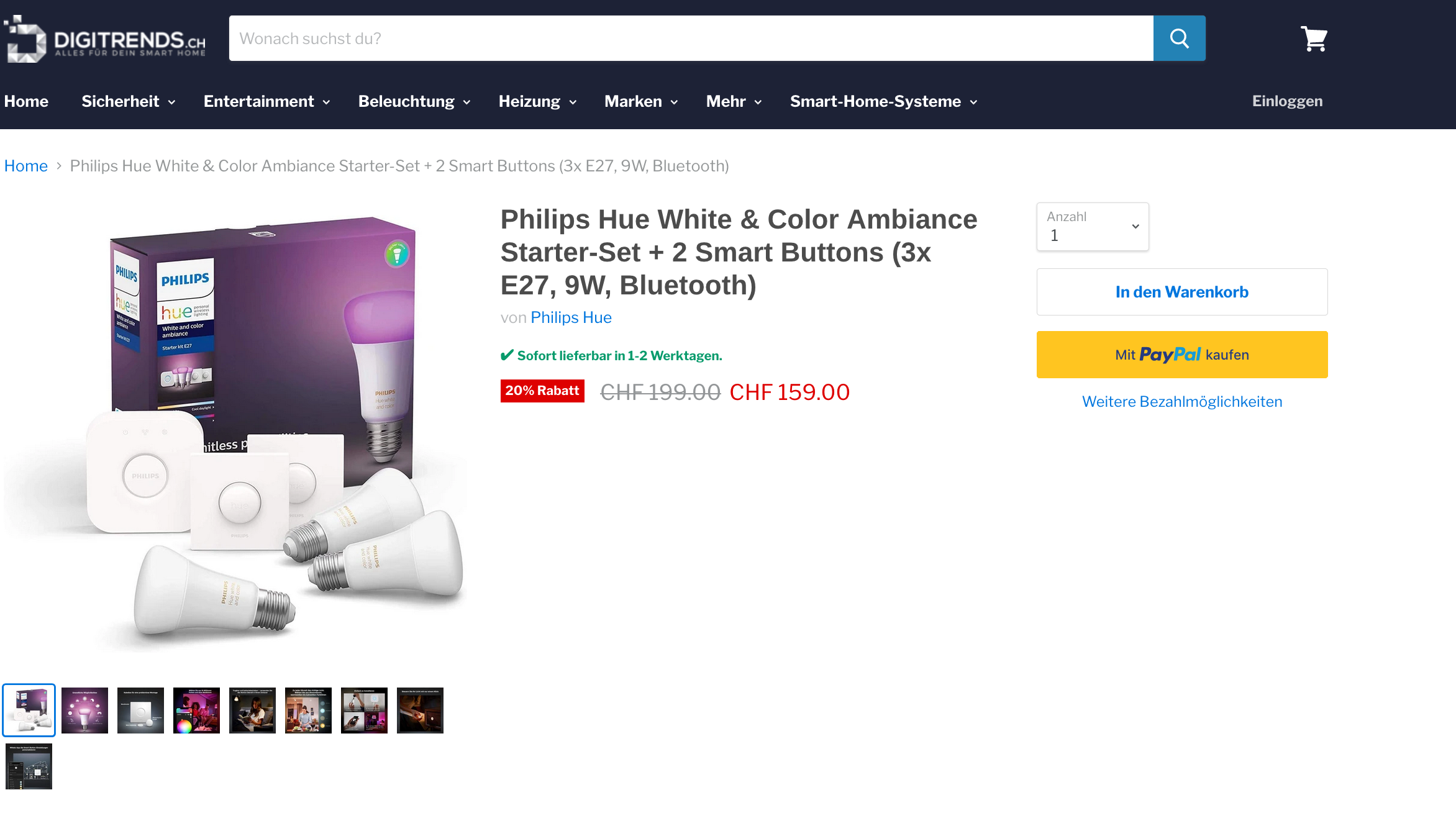
Task: Open the Marken navigation menu
Action: [640, 101]
